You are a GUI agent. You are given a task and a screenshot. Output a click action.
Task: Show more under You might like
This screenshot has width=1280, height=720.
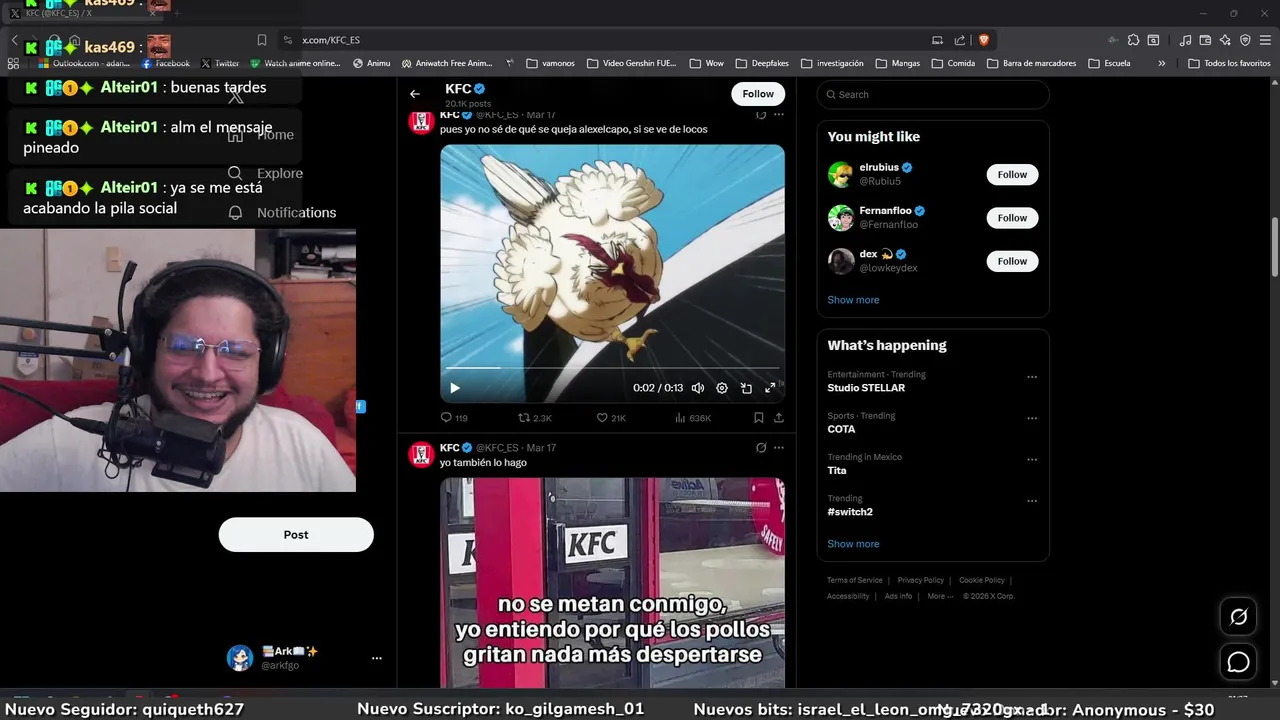coord(853,300)
